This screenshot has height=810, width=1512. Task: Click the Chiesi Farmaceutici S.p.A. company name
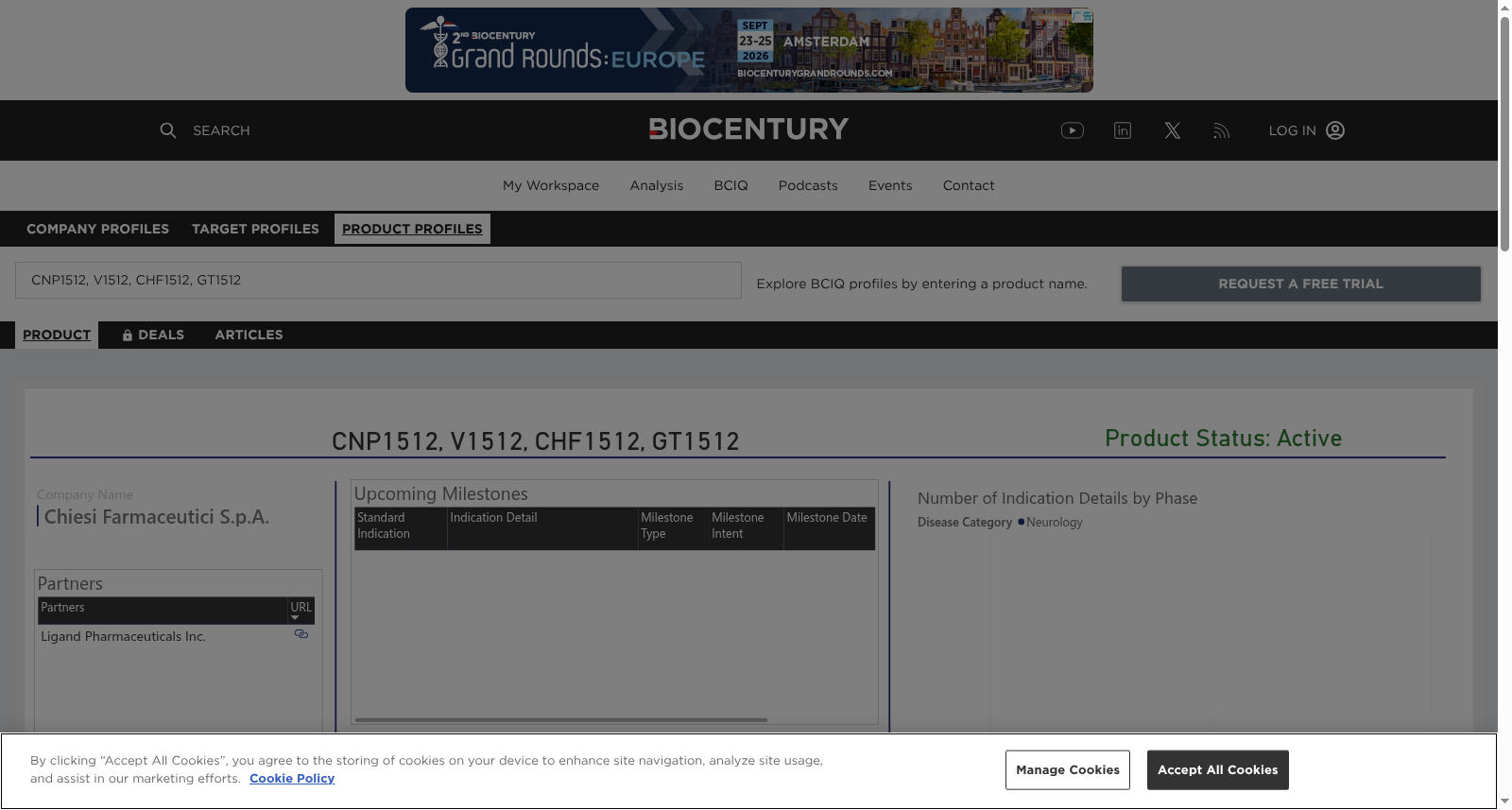point(157,517)
